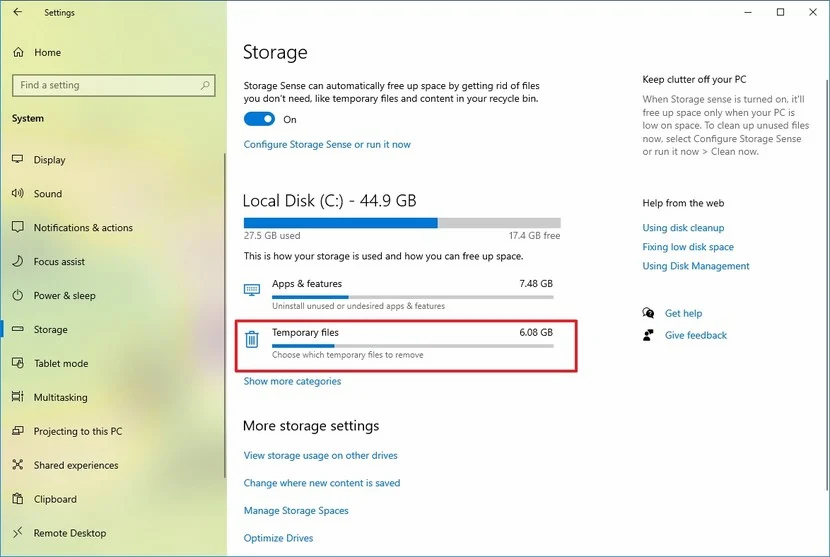This screenshot has width=830, height=557.
Task: Click the 7.48 GB size value
Action: click(536, 284)
